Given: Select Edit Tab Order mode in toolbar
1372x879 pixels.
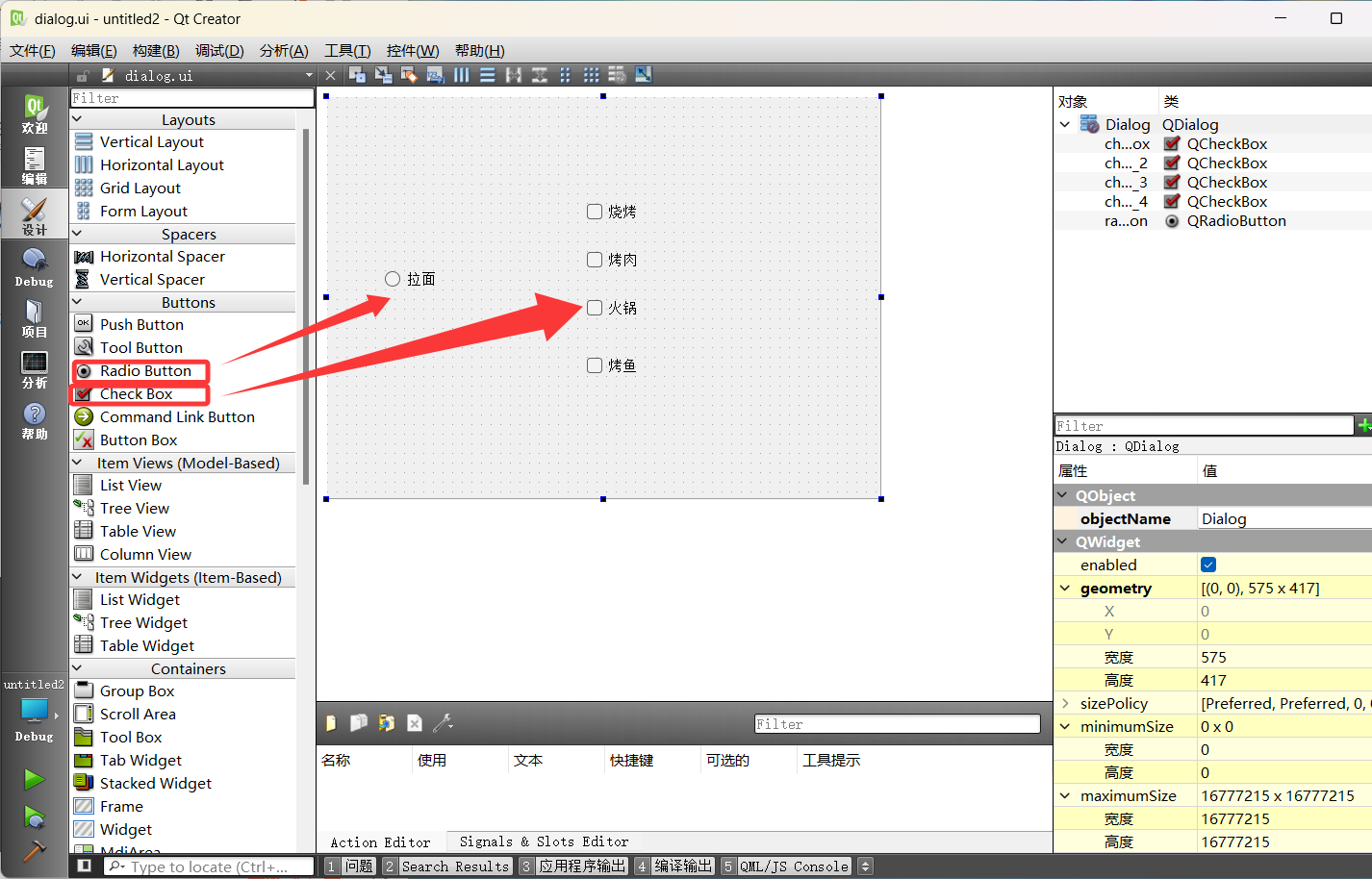Looking at the screenshot, I should (x=436, y=75).
